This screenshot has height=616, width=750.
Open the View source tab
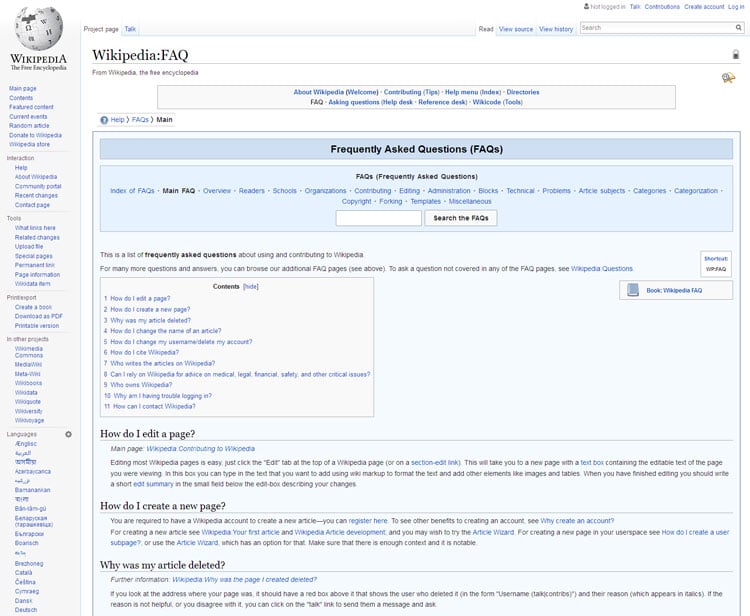click(x=516, y=29)
